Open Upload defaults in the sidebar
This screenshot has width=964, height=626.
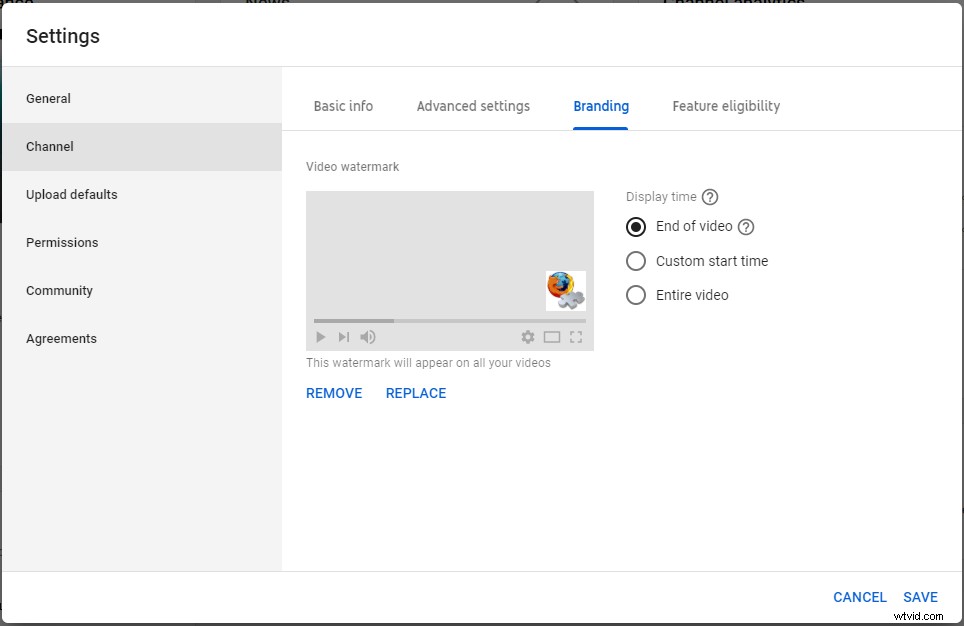click(x=72, y=195)
